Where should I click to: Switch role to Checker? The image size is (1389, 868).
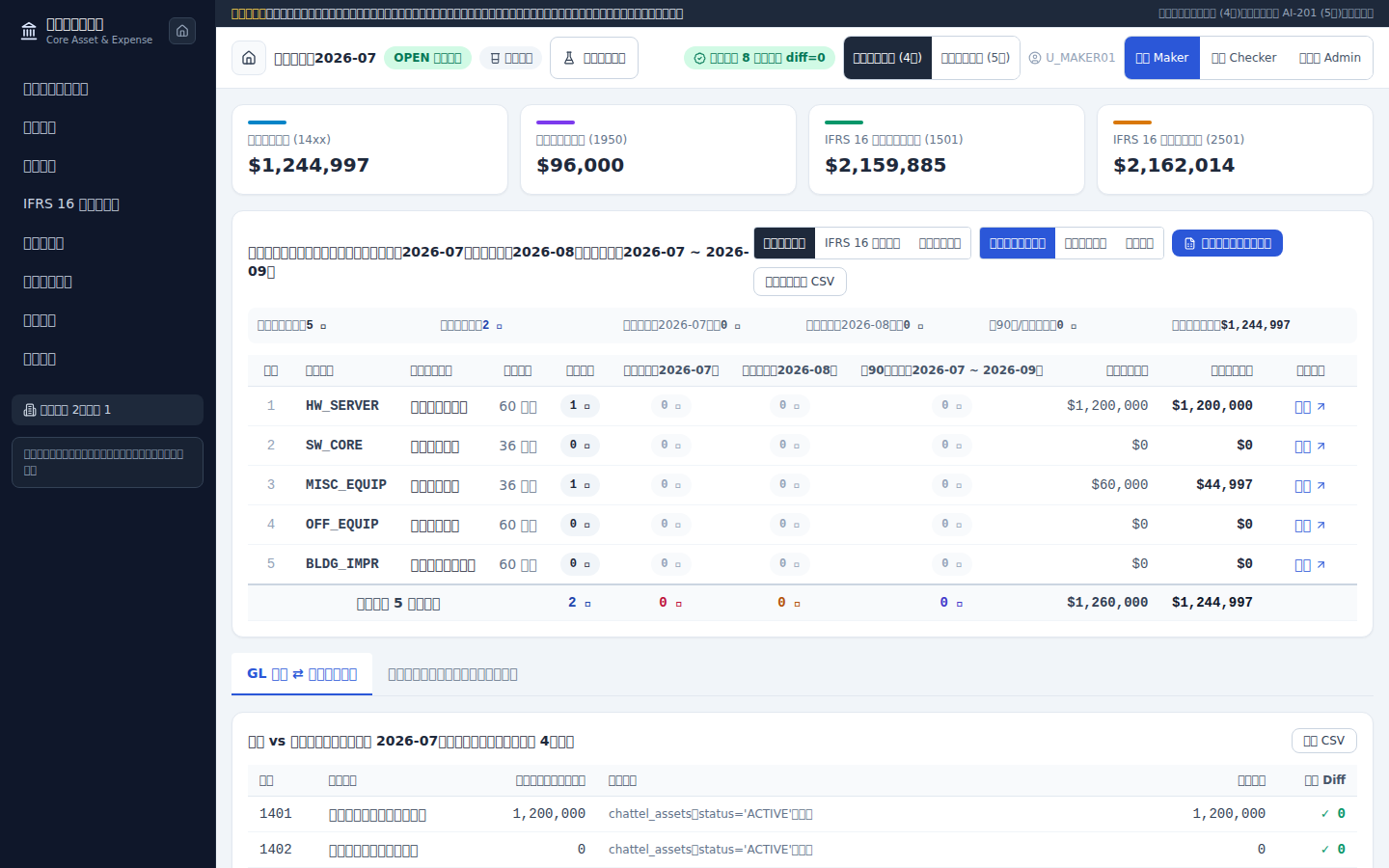1244,58
